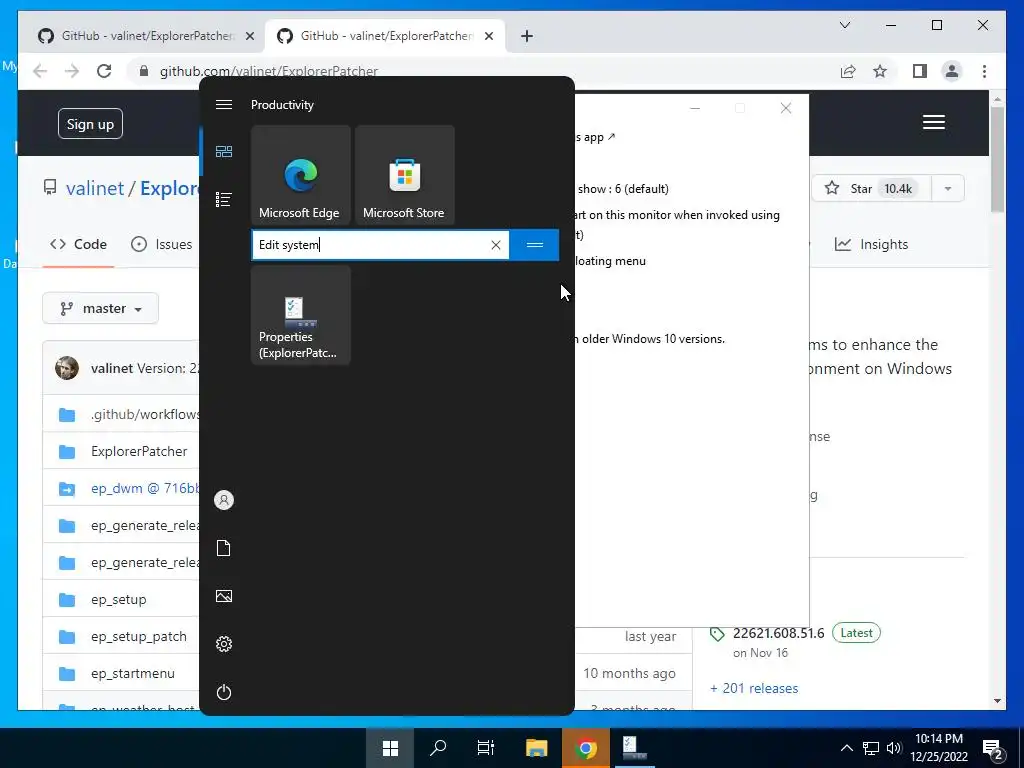The image size is (1024, 768).
Task: Switch to ExplorerPatcher Properties taskbar item
Action: coord(634,748)
